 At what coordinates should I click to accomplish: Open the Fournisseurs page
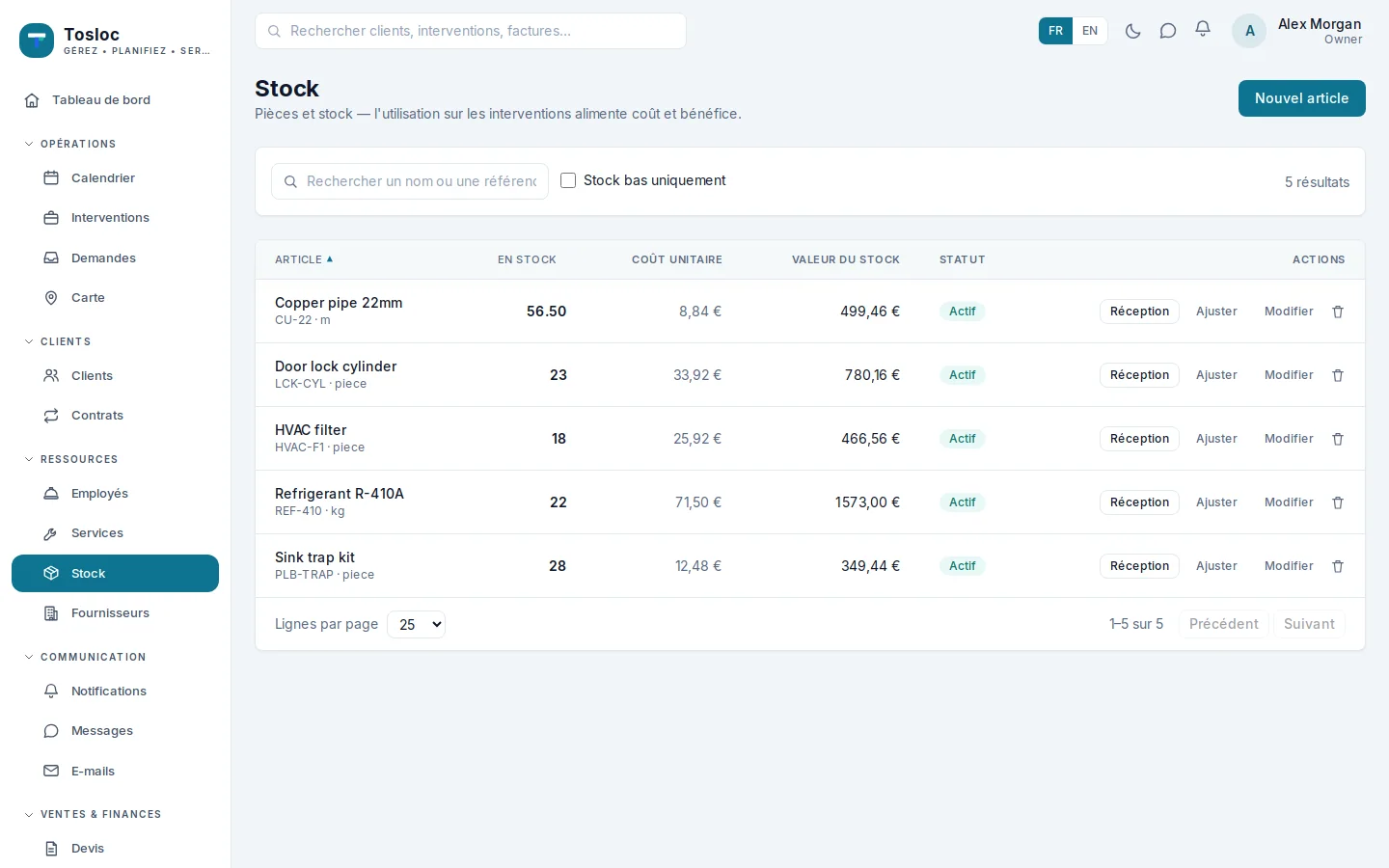tap(115, 613)
